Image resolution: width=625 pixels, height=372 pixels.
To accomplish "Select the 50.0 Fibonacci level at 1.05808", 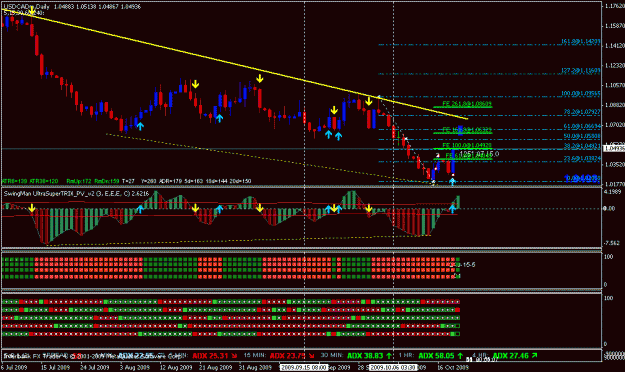I will tap(582, 136).
